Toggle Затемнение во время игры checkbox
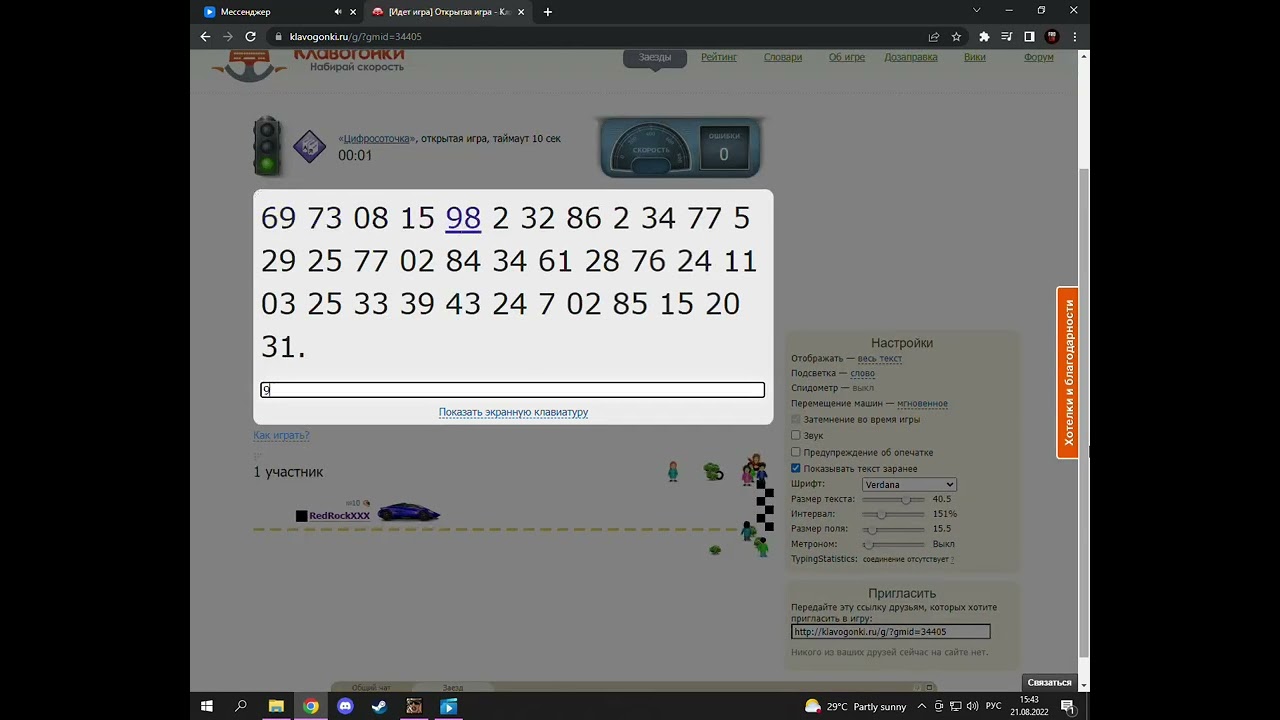 pyautogui.click(x=796, y=420)
